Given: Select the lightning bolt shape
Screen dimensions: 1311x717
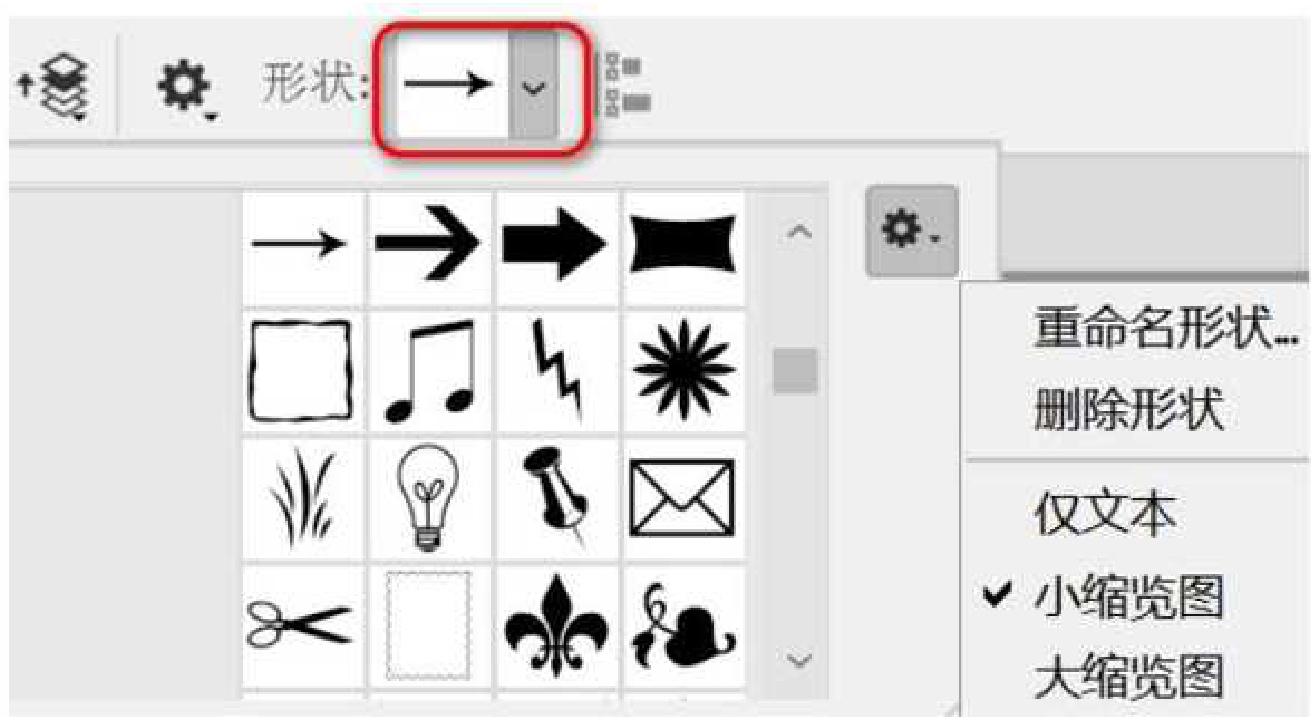Looking at the screenshot, I should point(557,368).
